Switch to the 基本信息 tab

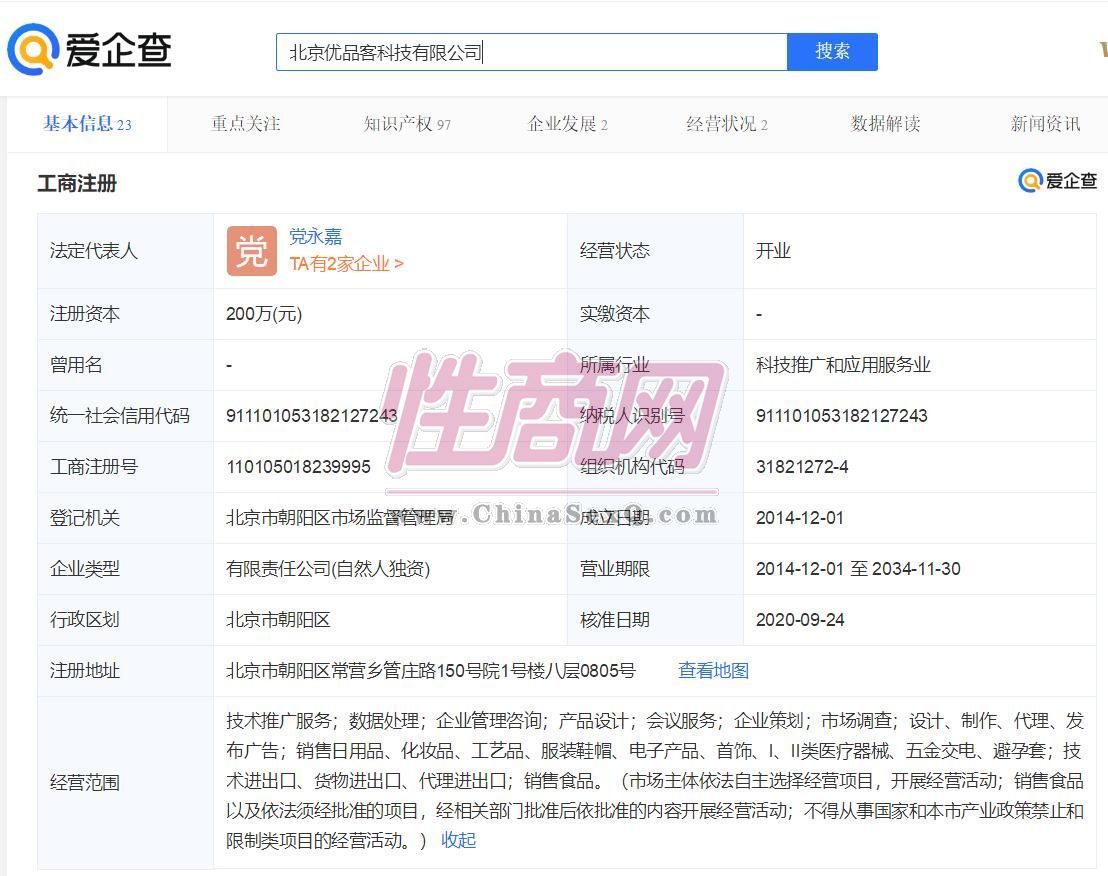pyautogui.click(x=86, y=124)
